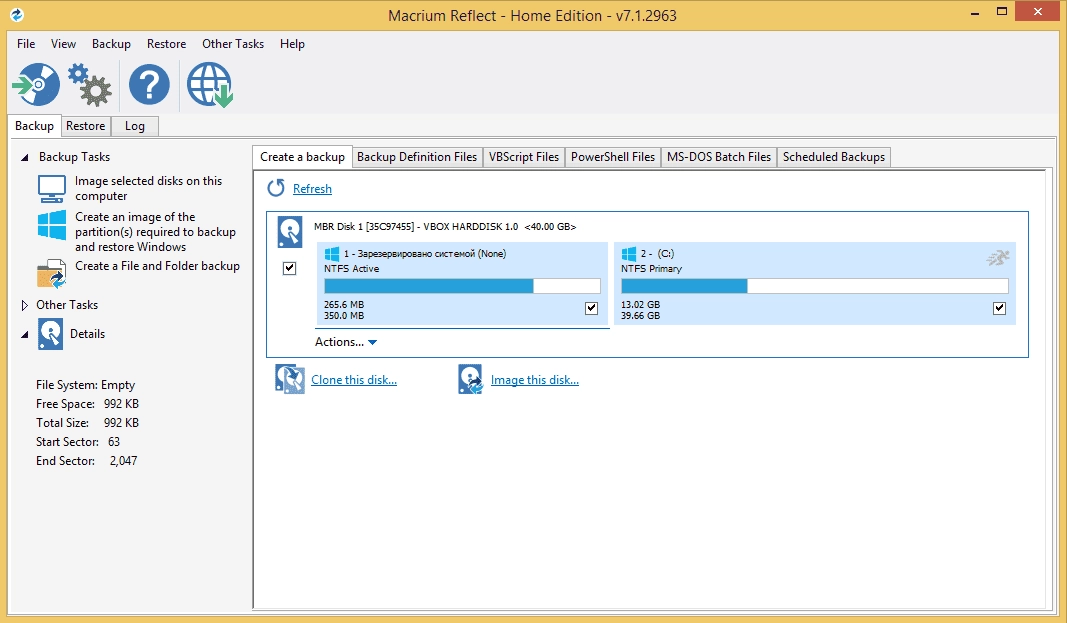Click the Image this disk... link
Image resolution: width=1067 pixels, height=623 pixels.
click(x=535, y=380)
